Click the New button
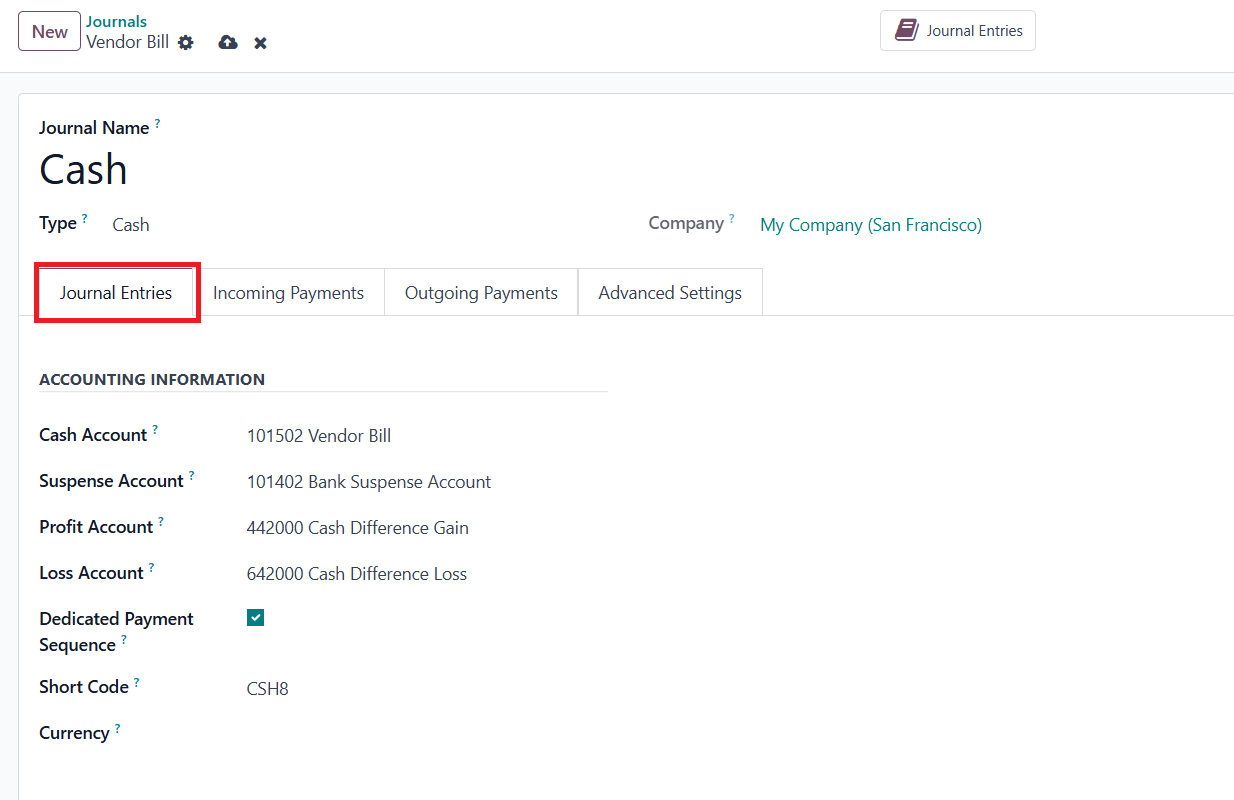The height and width of the screenshot is (800, 1234). tap(49, 31)
